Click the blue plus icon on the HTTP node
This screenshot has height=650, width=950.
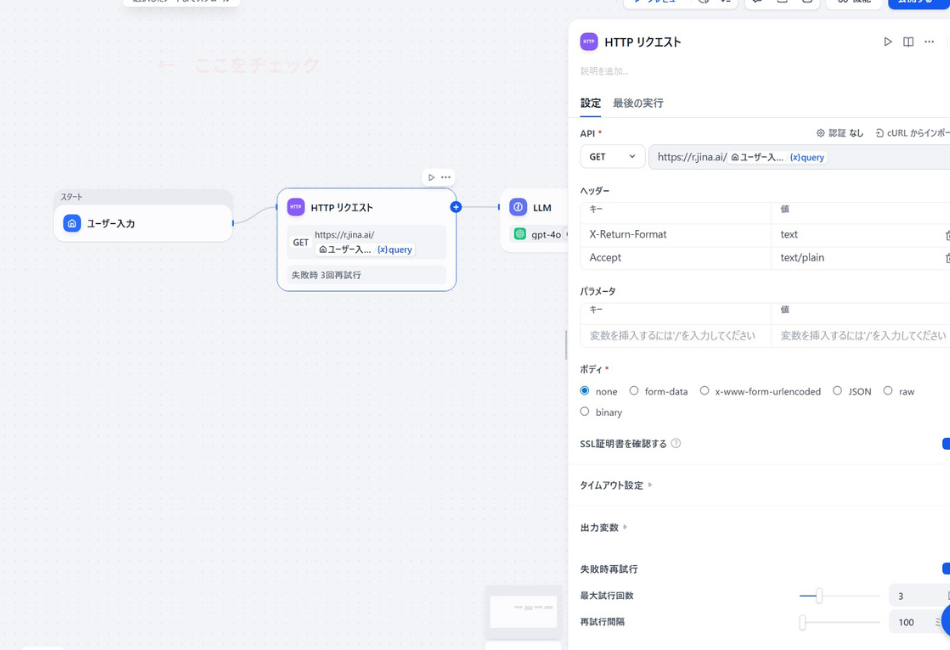pyautogui.click(x=456, y=207)
